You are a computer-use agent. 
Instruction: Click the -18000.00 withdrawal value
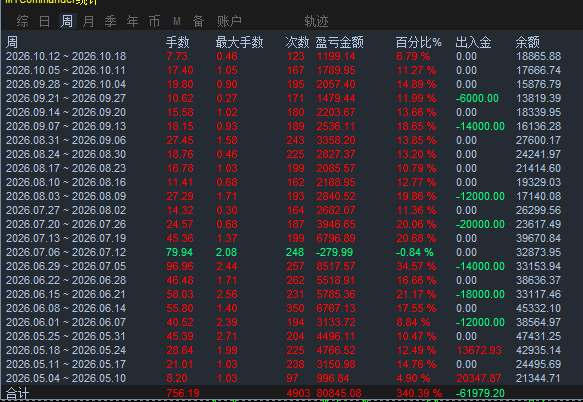click(480, 294)
